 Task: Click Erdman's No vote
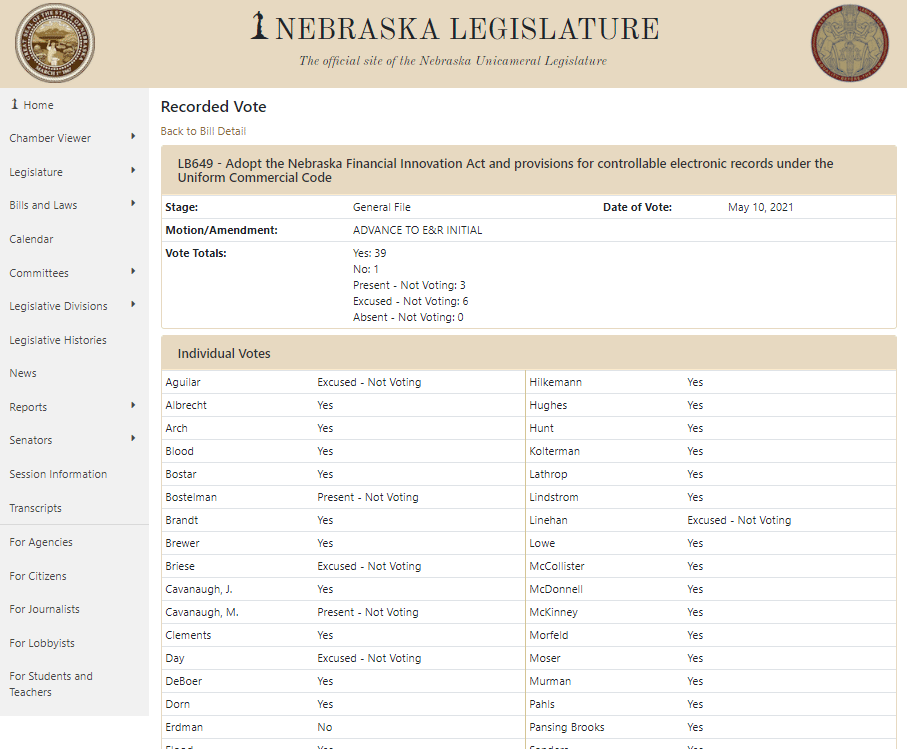[x=325, y=728]
